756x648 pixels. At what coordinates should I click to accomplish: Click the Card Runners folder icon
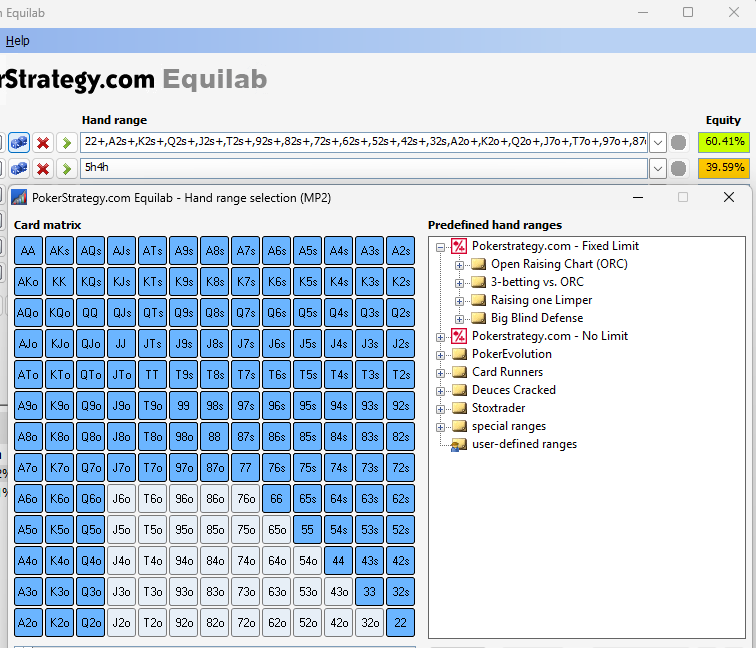click(x=459, y=372)
